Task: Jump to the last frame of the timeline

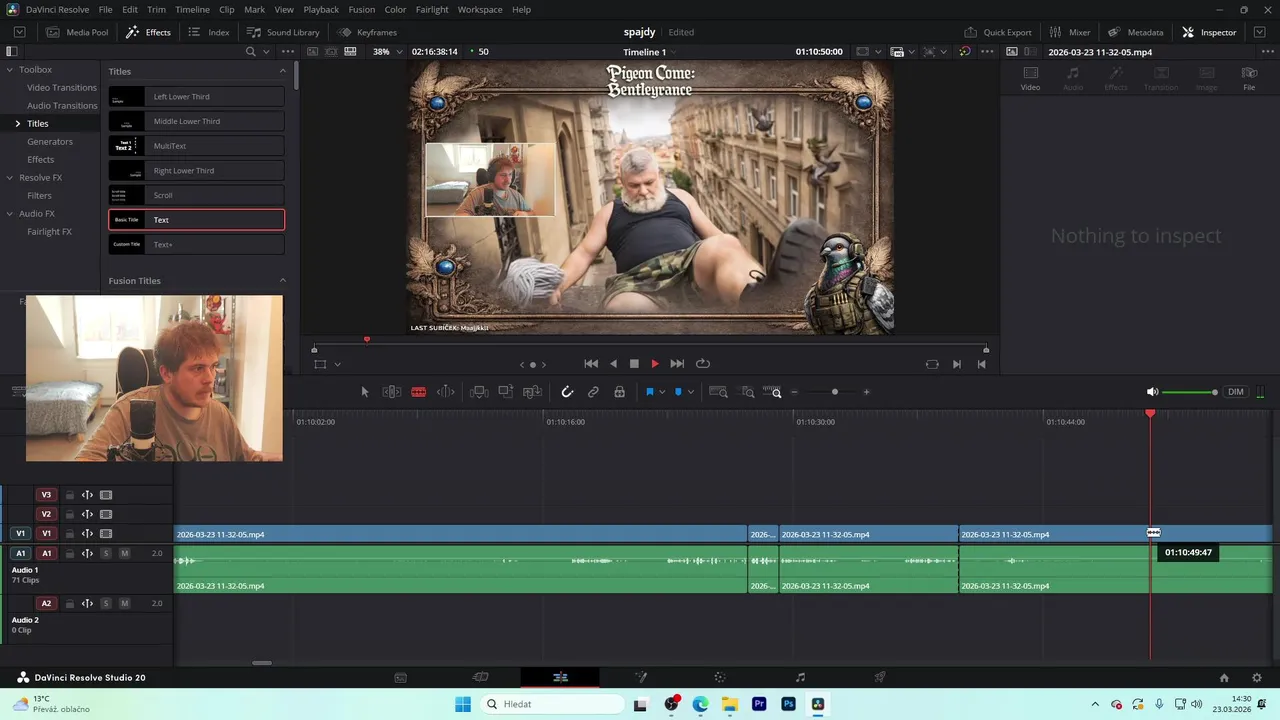Action: (x=677, y=364)
